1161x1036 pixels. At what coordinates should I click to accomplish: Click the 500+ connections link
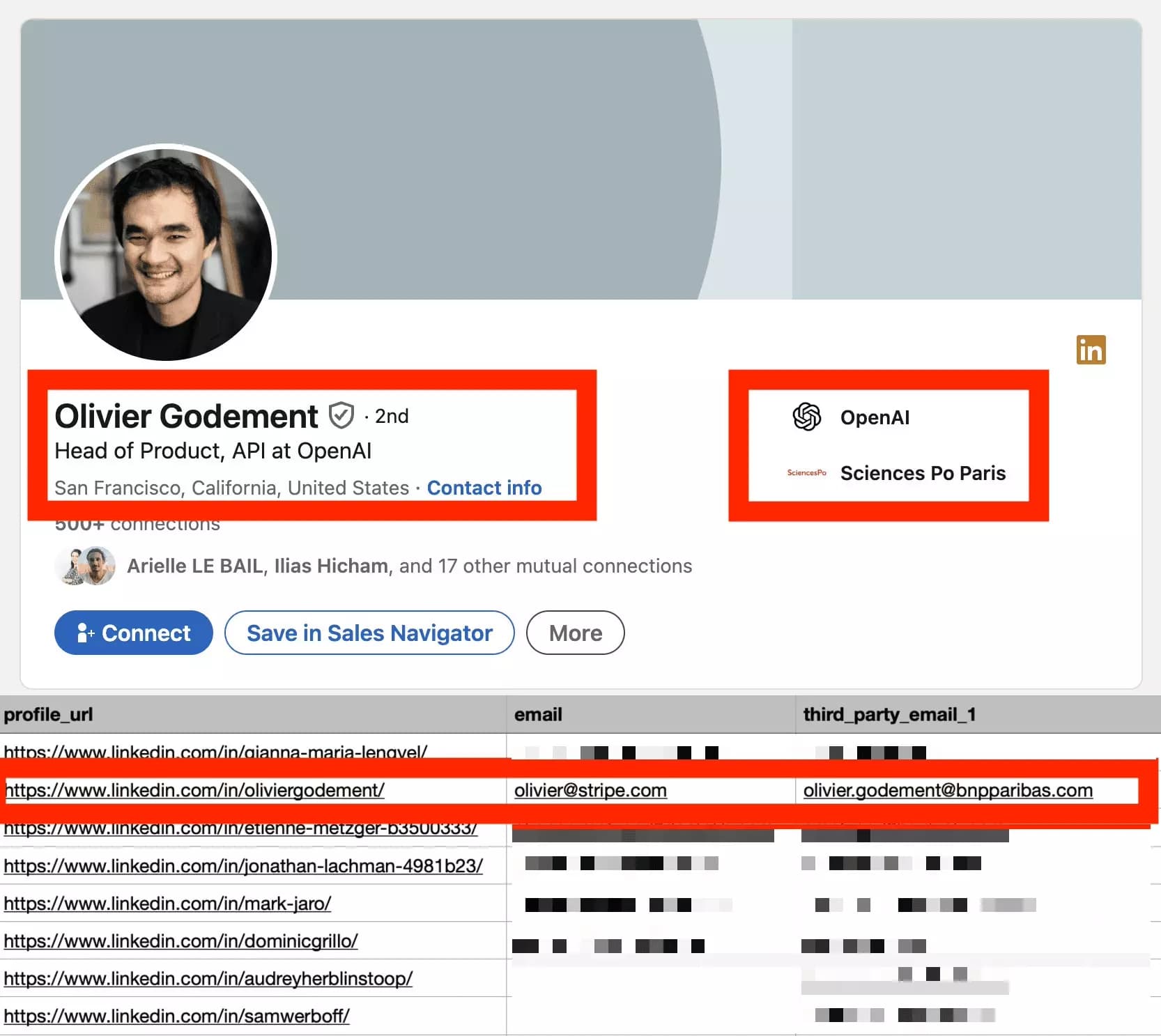(x=137, y=523)
